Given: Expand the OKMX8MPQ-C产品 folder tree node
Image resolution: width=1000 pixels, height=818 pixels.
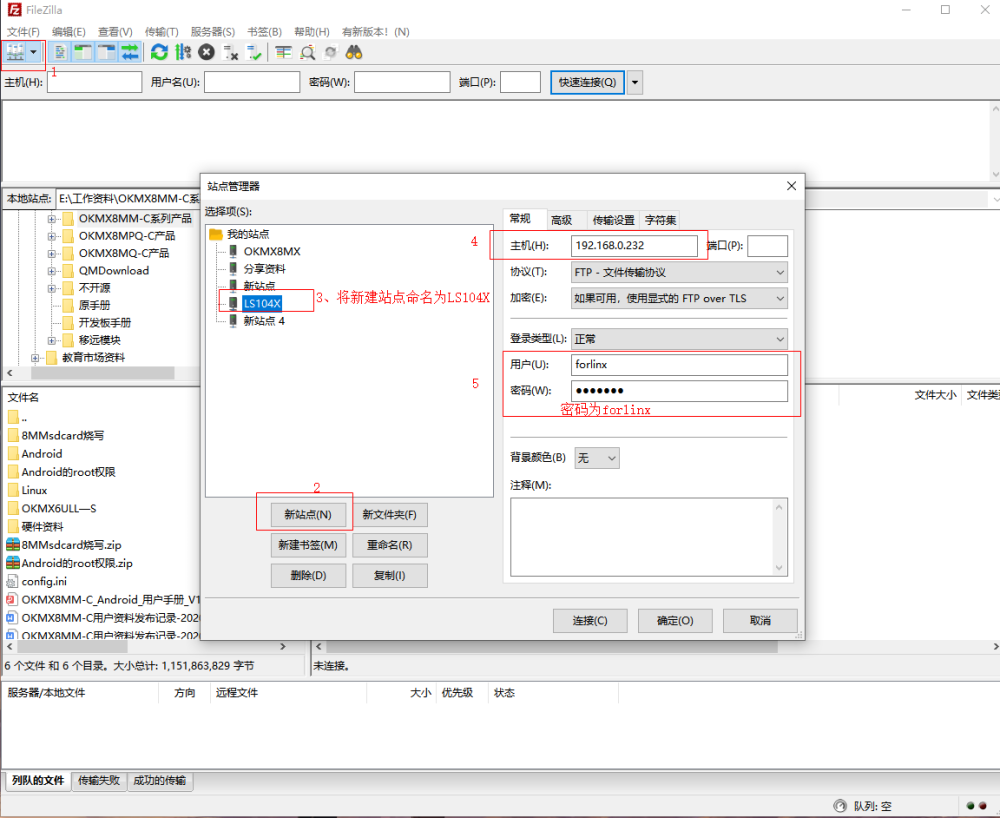Looking at the screenshot, I should coord(51,236).
